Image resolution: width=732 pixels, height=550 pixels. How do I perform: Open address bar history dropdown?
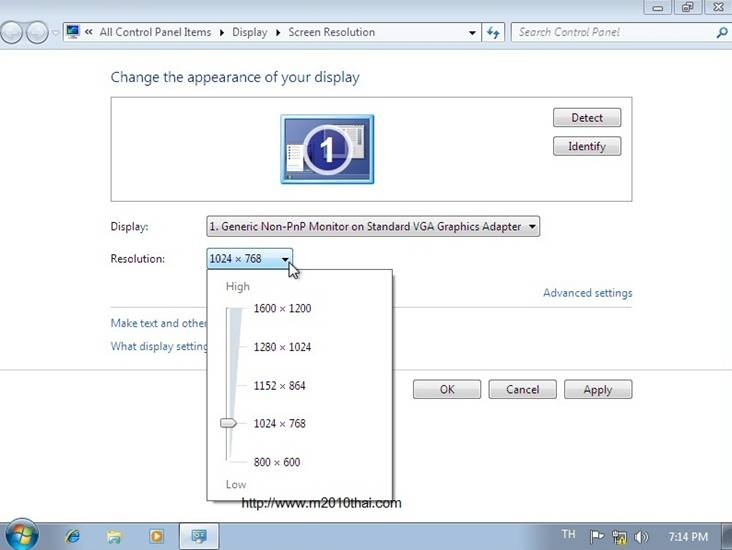point(472,33)
